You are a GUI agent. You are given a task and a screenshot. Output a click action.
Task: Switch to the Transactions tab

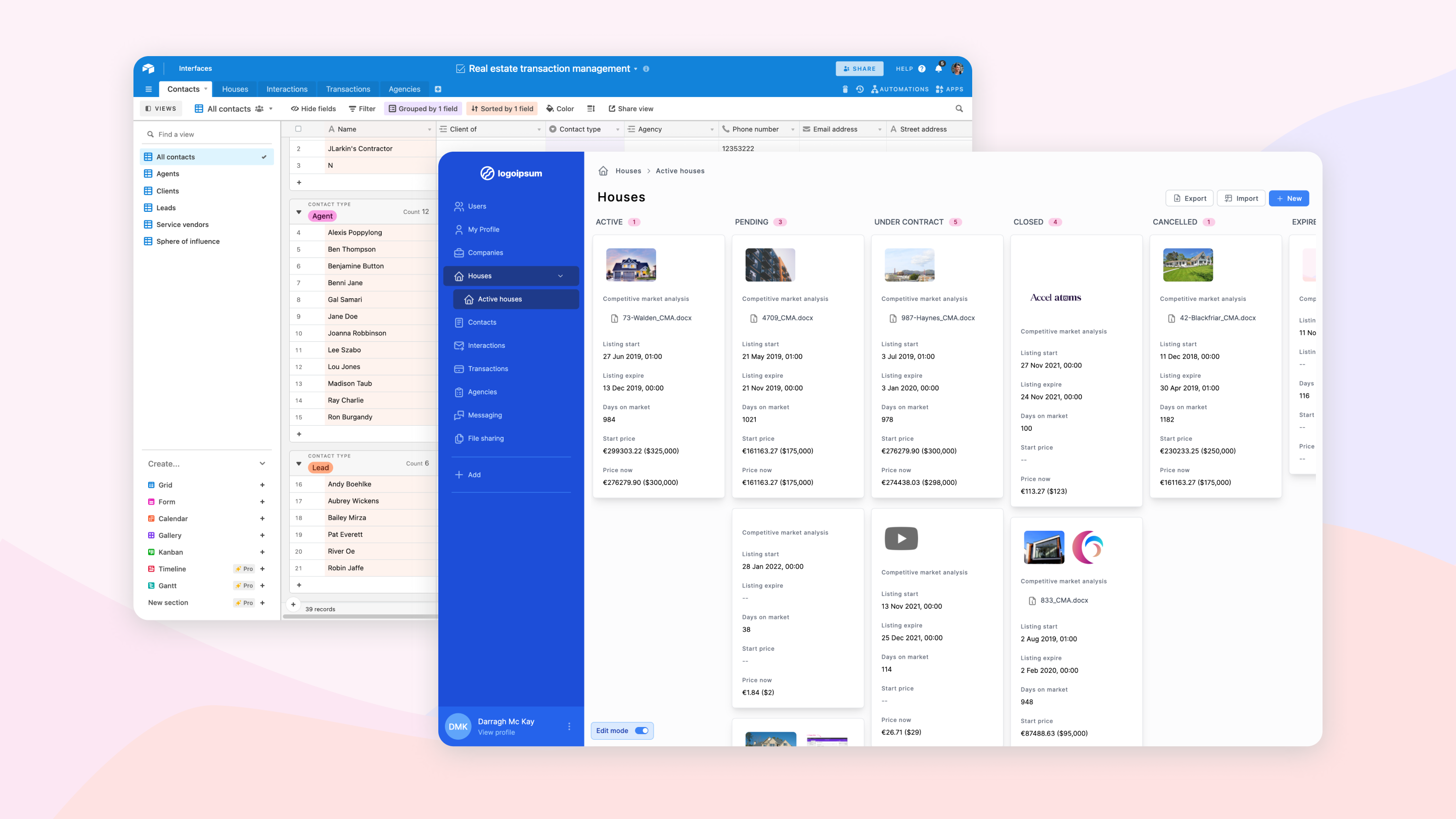click(x=348, y=89)
